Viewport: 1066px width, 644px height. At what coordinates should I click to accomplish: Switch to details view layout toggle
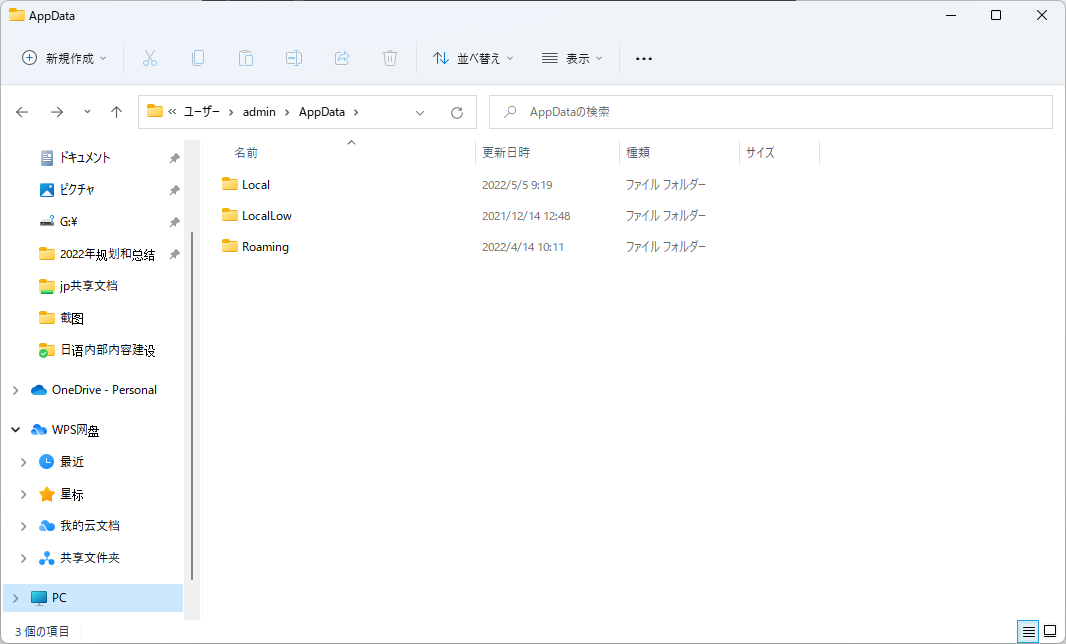[x=1027, y=631]
